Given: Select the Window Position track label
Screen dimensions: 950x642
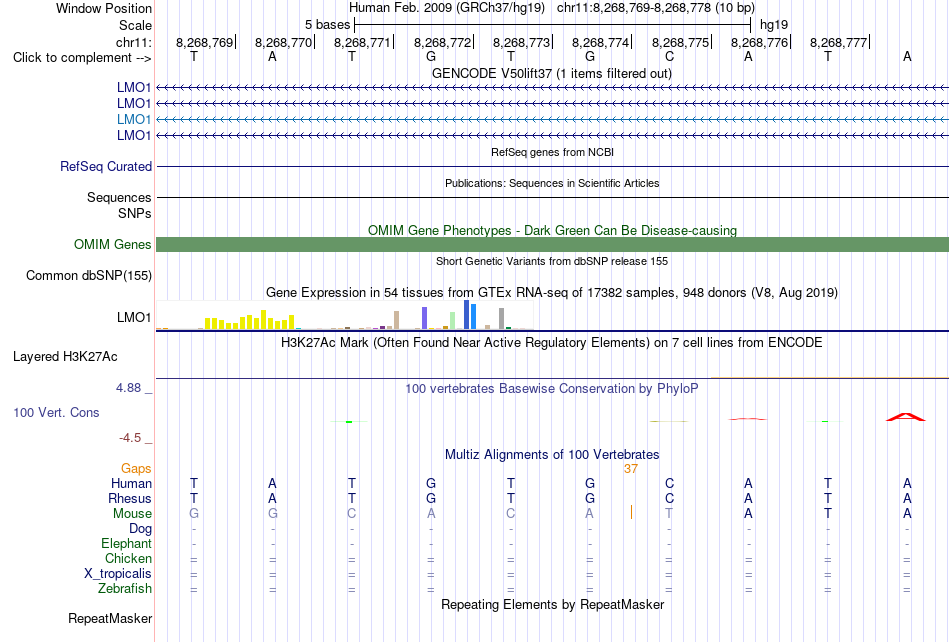Looking at the screenshot, I should [104, 8].
